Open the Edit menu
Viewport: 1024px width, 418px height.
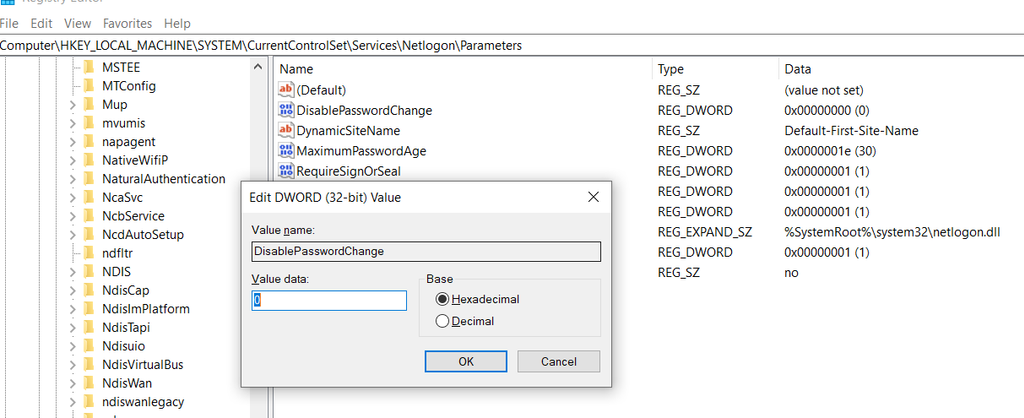click(x=41, y=23)
